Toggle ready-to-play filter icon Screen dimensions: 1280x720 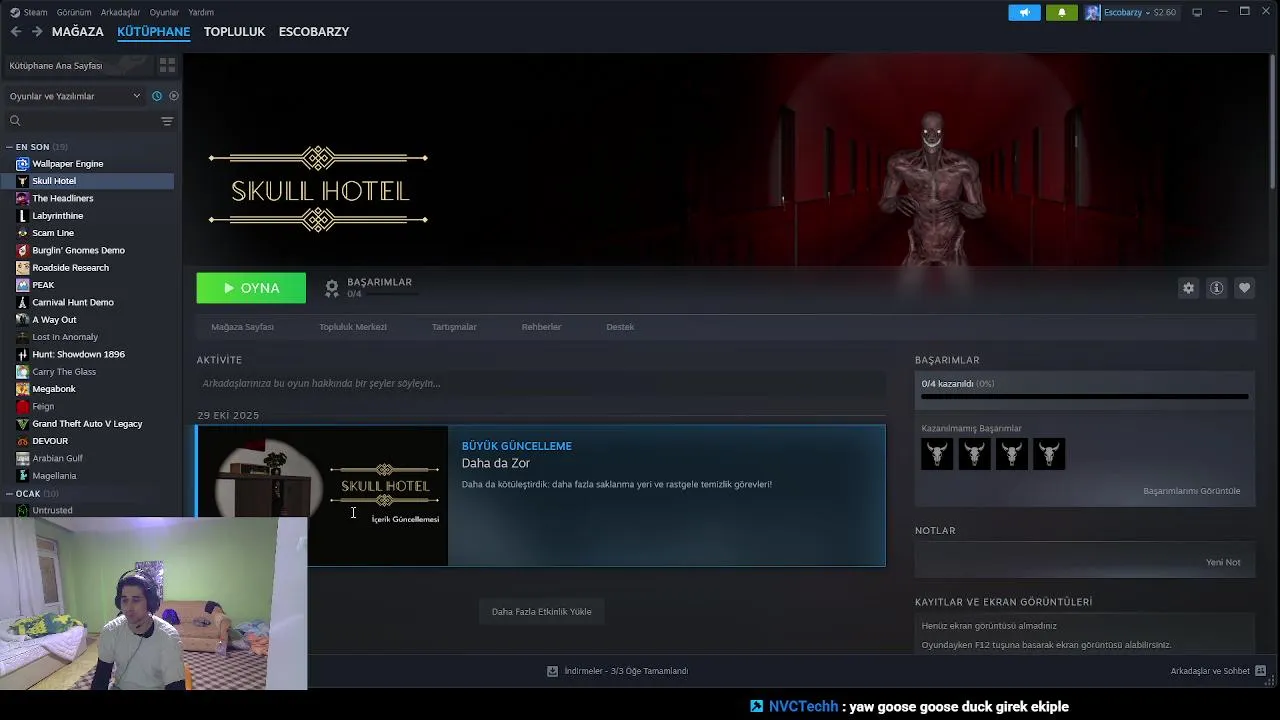(x=174, y=96)
